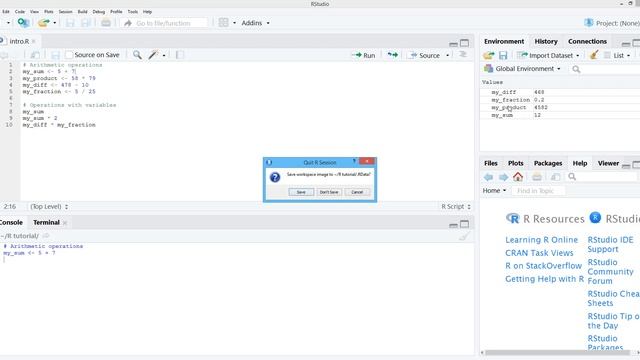Click the Help home icon
The width and height of the screenshot is (640, 360).
pos(518,176)
